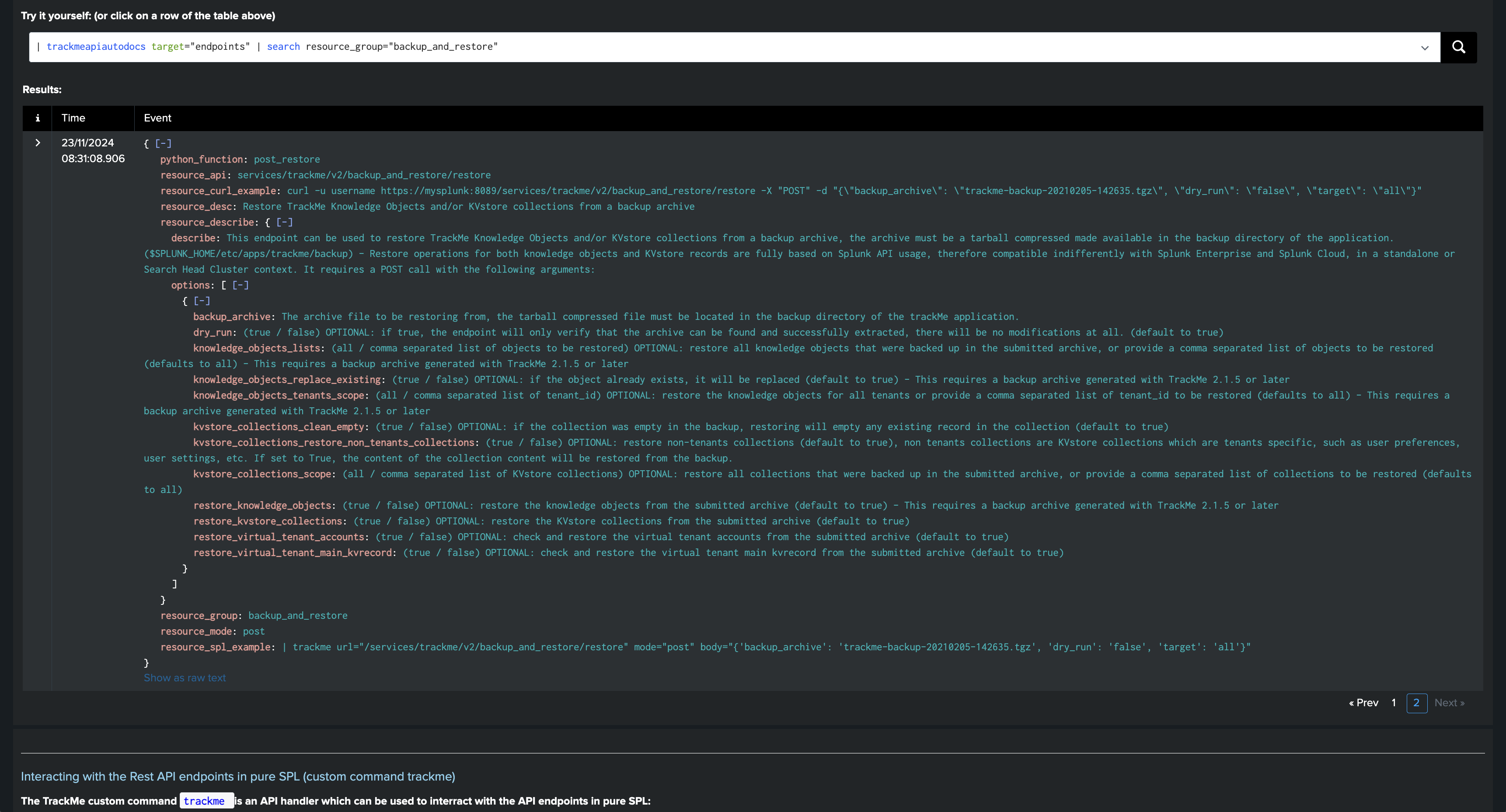Click kvstore_collections_restore_non_tenants_collections key
This screenshot has height=812, width=1506.
[x=334, y=443]
